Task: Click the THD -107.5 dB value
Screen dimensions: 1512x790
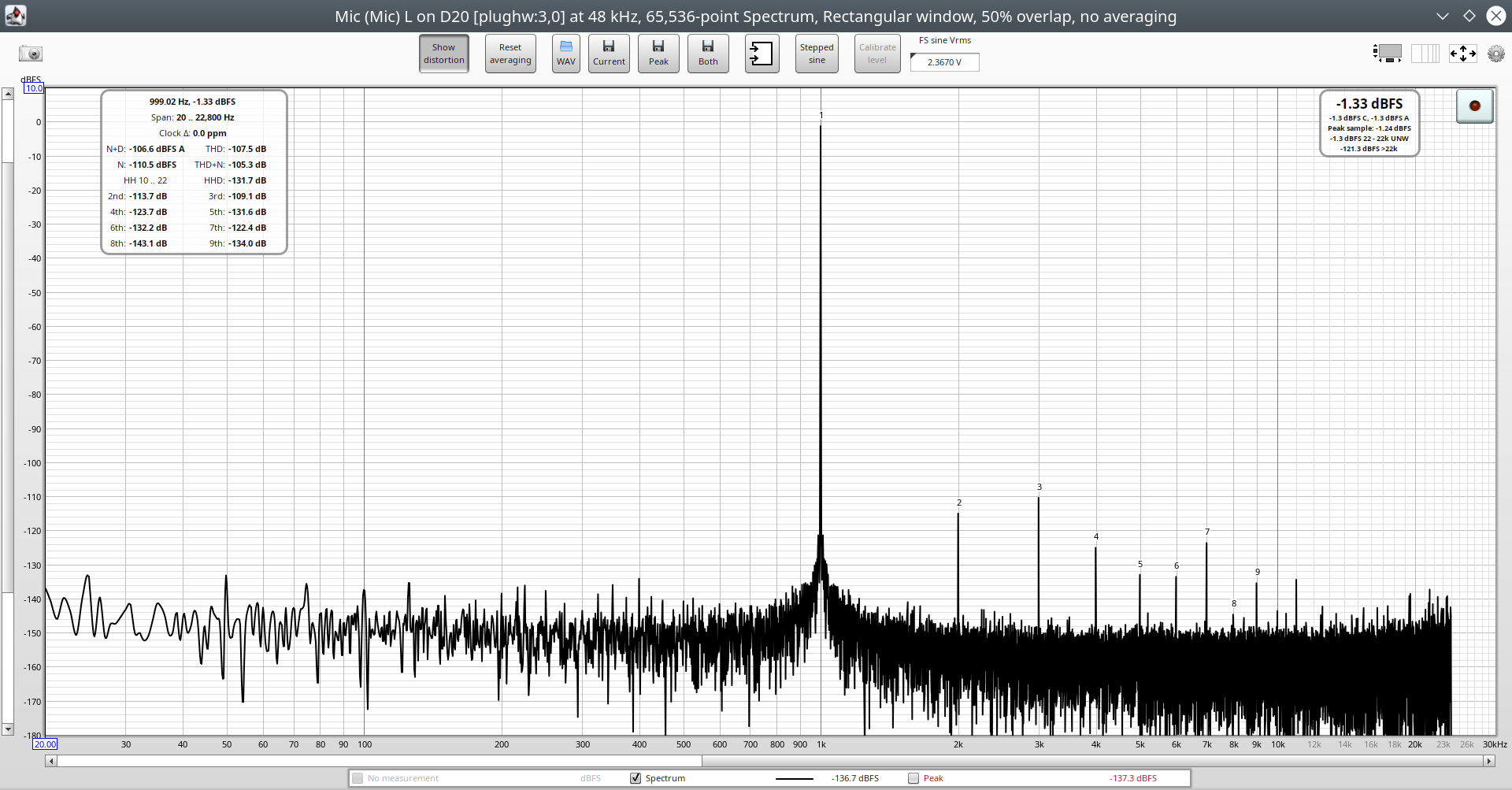Action: (247, 149)
